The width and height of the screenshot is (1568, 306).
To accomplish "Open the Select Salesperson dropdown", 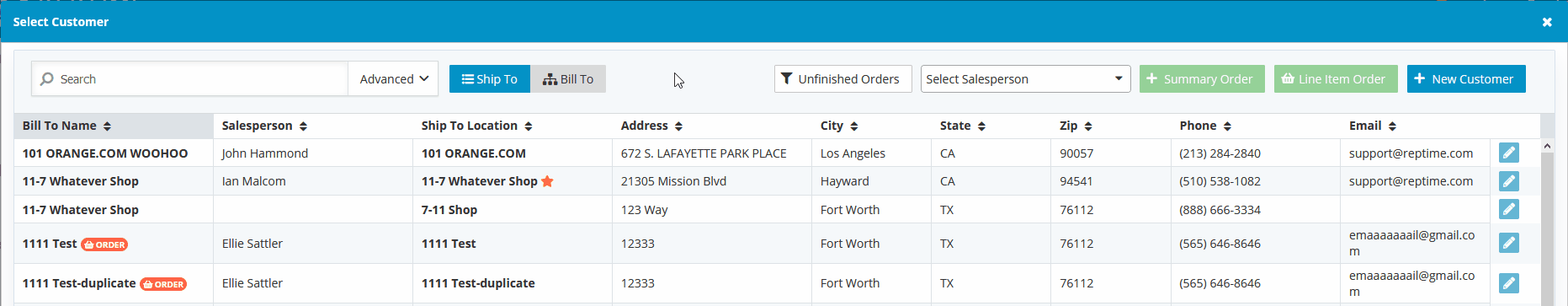I will [x=1025, y=78].
